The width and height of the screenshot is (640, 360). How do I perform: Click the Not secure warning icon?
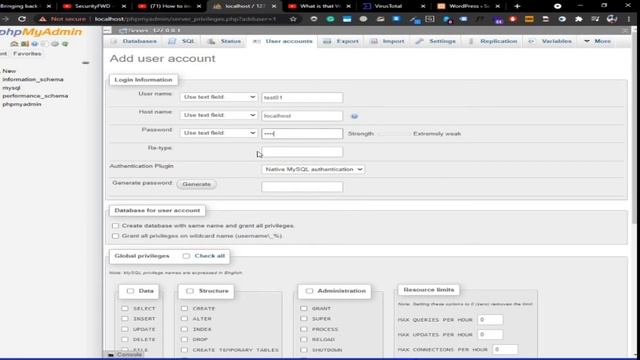pyautogui.click(x=42, y=19)
